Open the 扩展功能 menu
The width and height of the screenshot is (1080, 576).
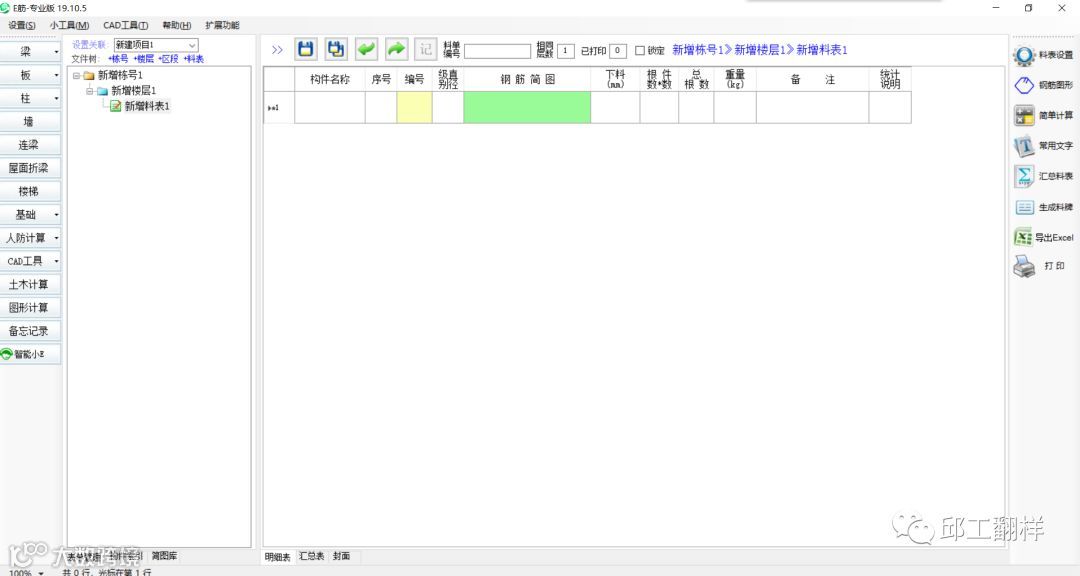pos(222,25)
